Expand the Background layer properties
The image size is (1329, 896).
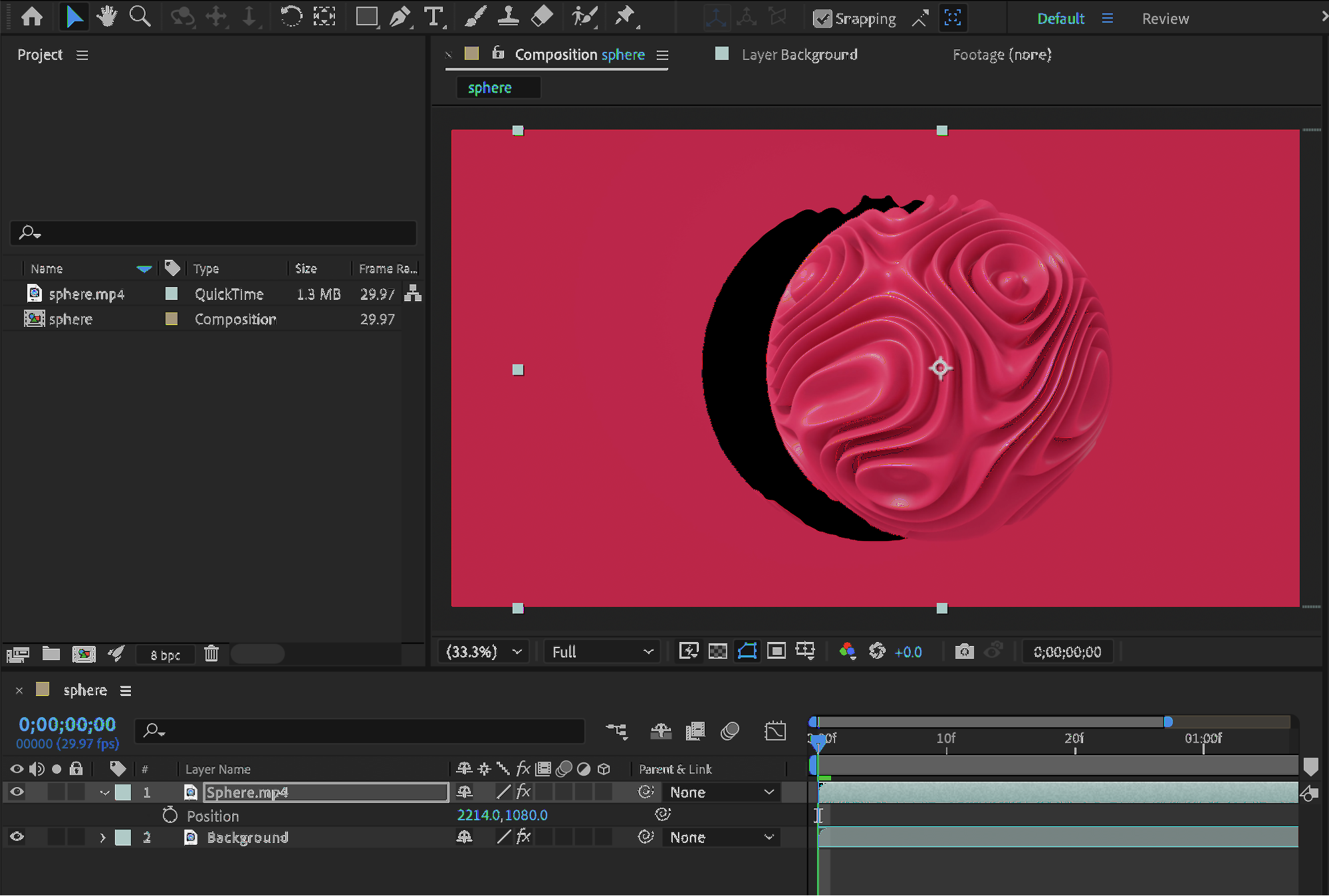pos(102,838)
